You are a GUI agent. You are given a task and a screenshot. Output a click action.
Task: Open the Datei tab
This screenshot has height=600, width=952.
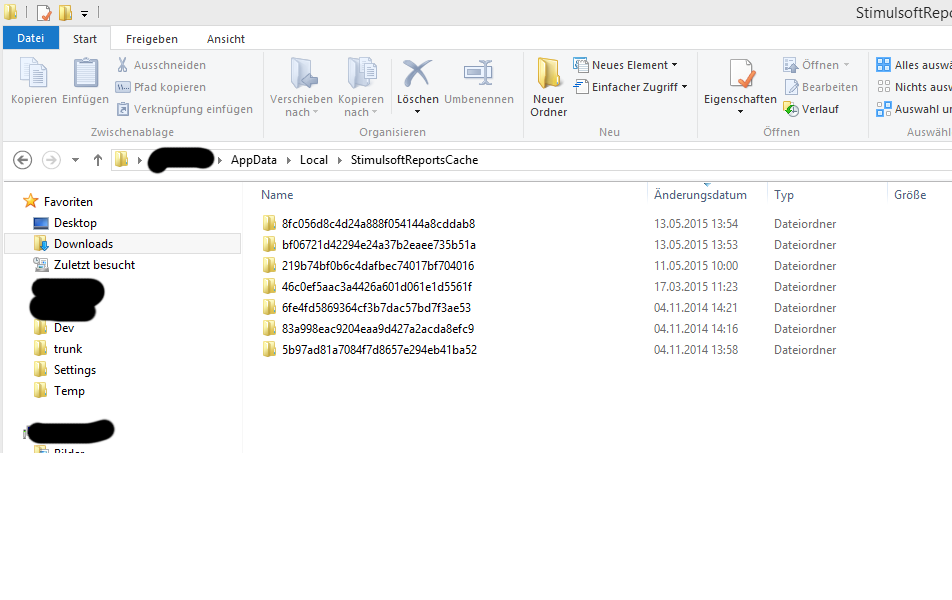pos(31,38)
